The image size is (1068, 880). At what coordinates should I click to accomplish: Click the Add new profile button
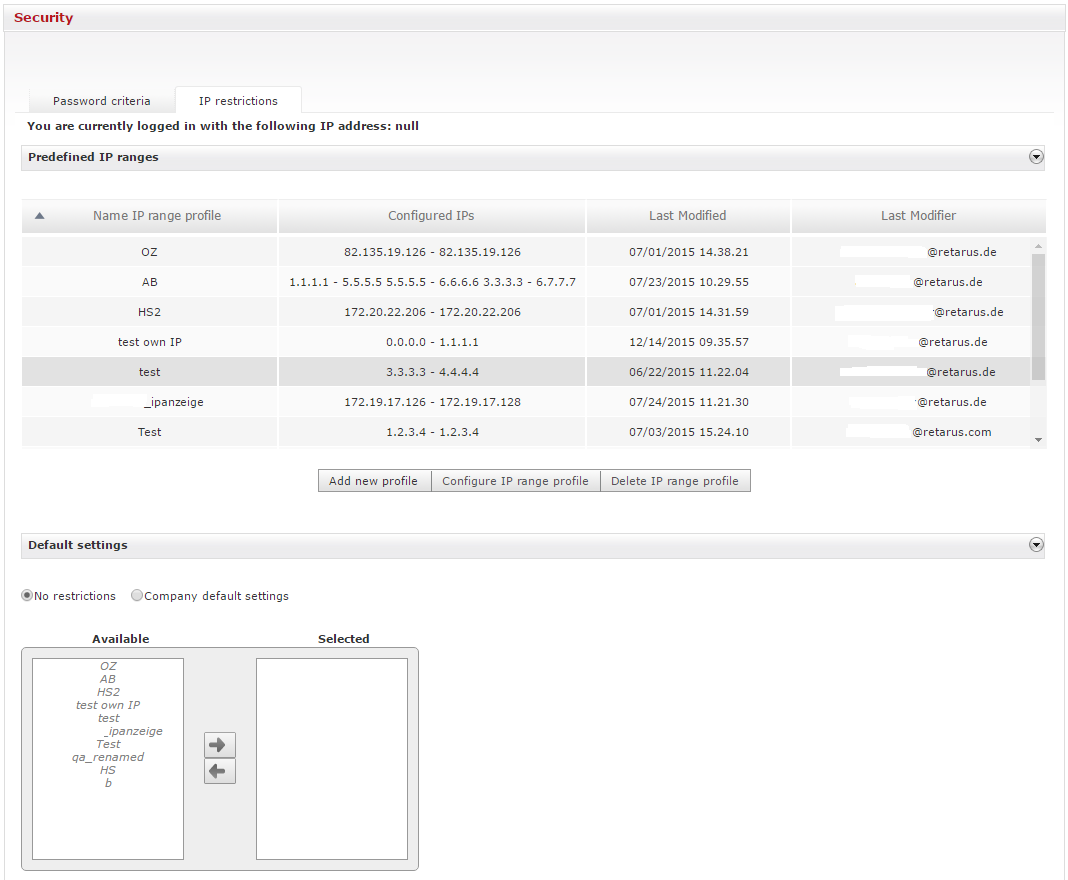[373, 481]
